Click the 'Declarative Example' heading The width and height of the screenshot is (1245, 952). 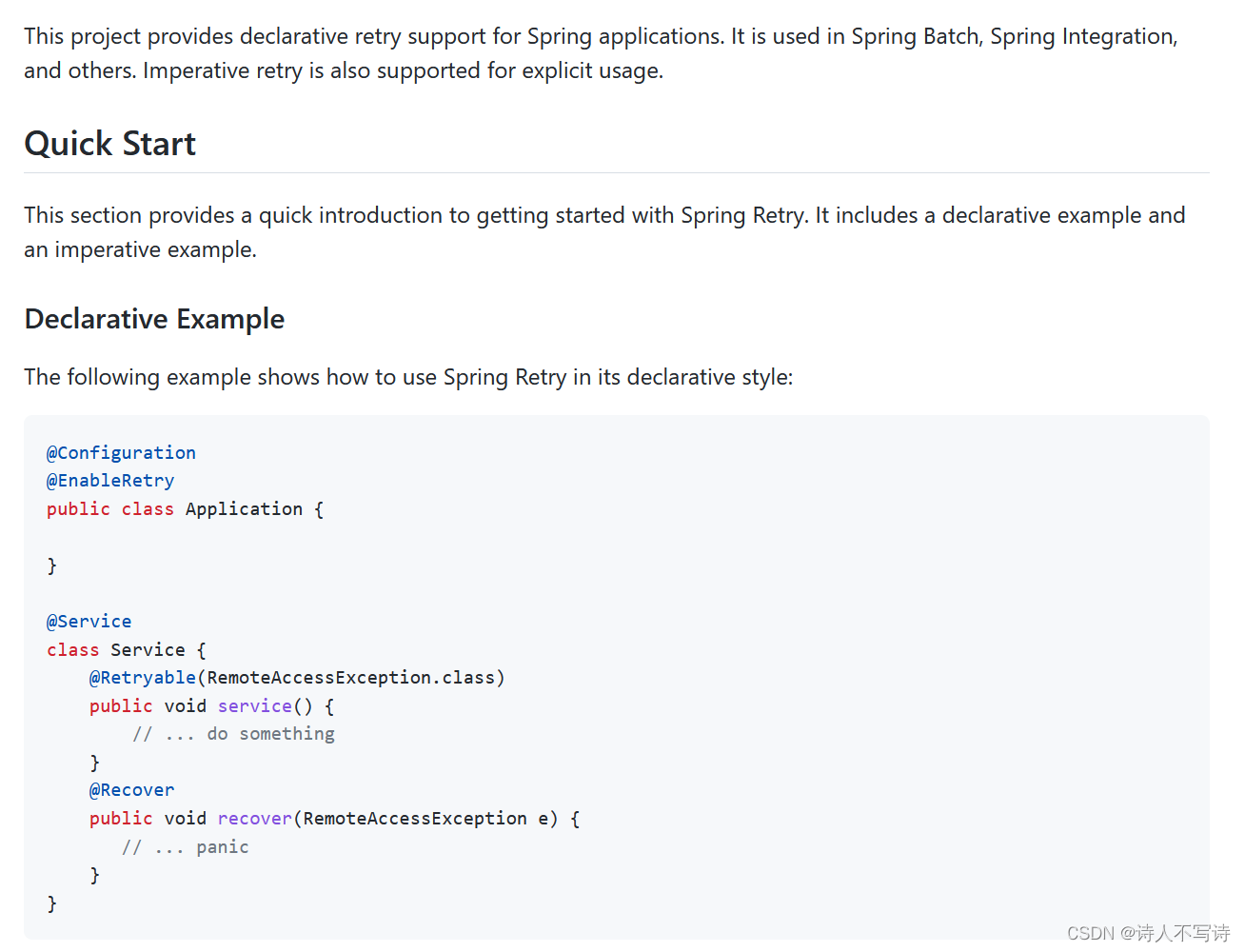[154, 319]
